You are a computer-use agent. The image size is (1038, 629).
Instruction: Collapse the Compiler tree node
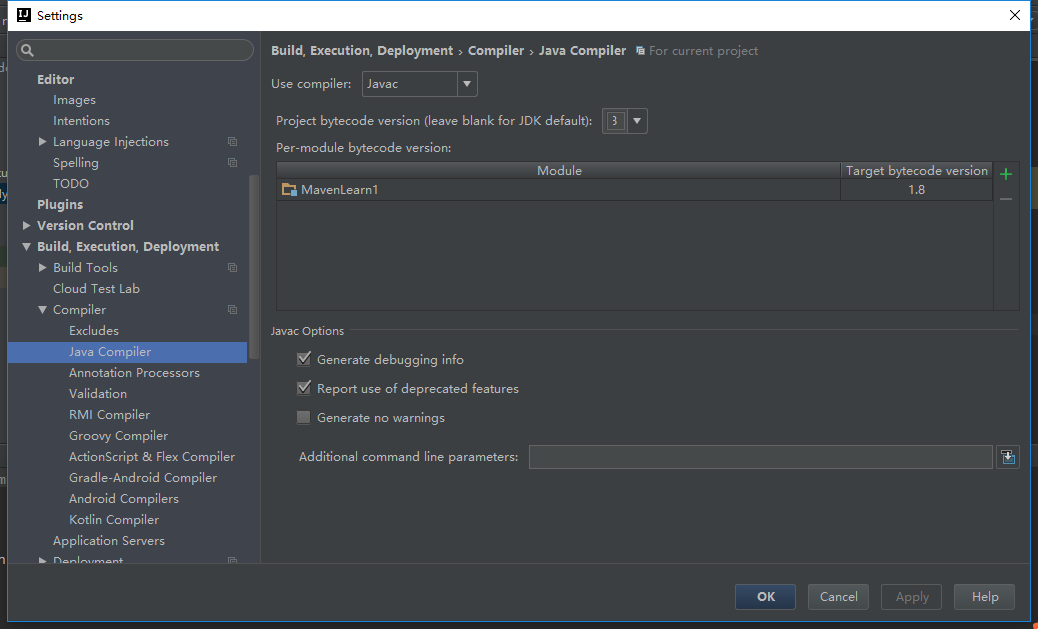[x=42, y=310]
